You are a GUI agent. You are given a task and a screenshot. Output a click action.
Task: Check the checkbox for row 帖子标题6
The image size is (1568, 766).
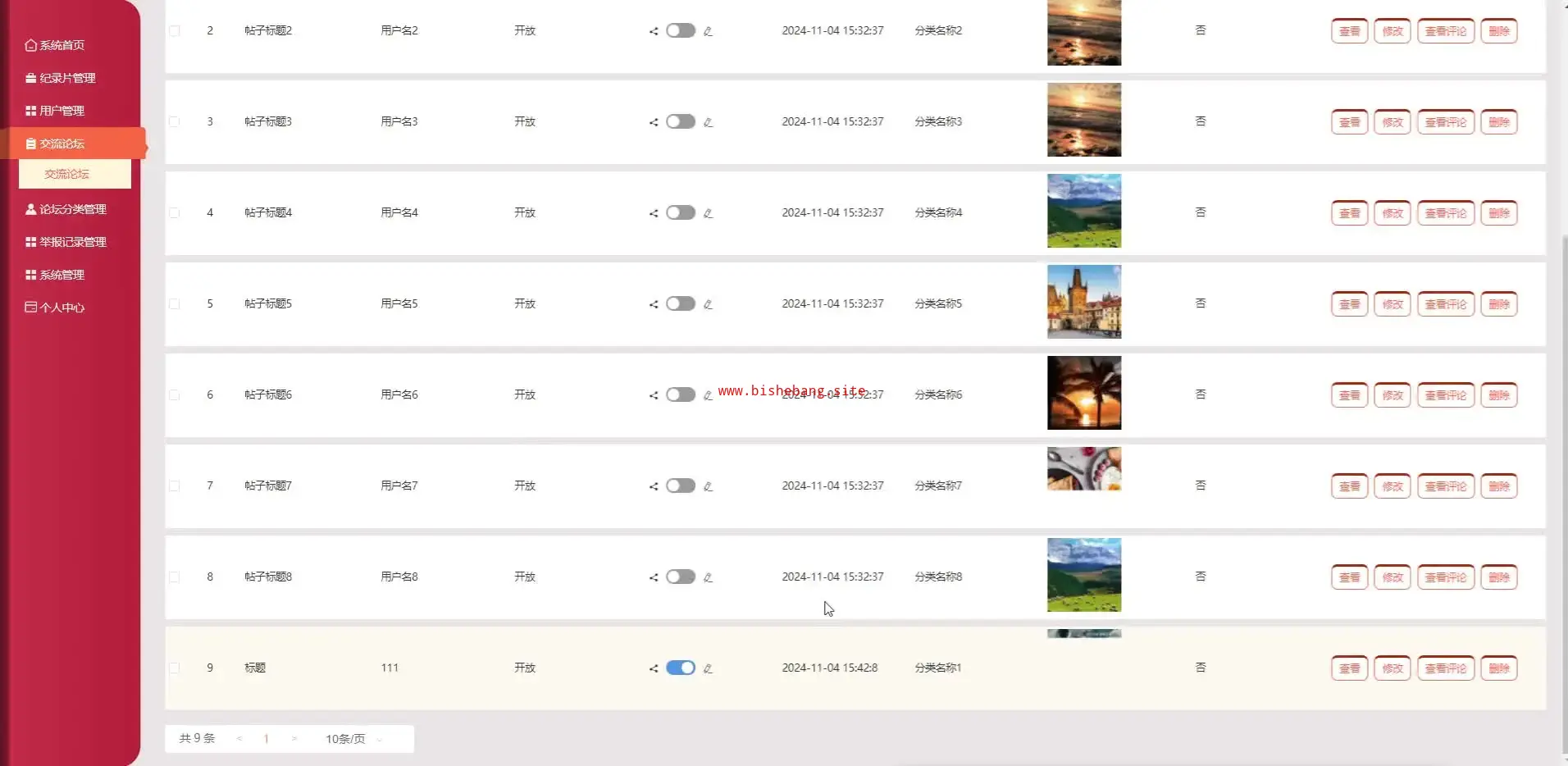(174, 394)
